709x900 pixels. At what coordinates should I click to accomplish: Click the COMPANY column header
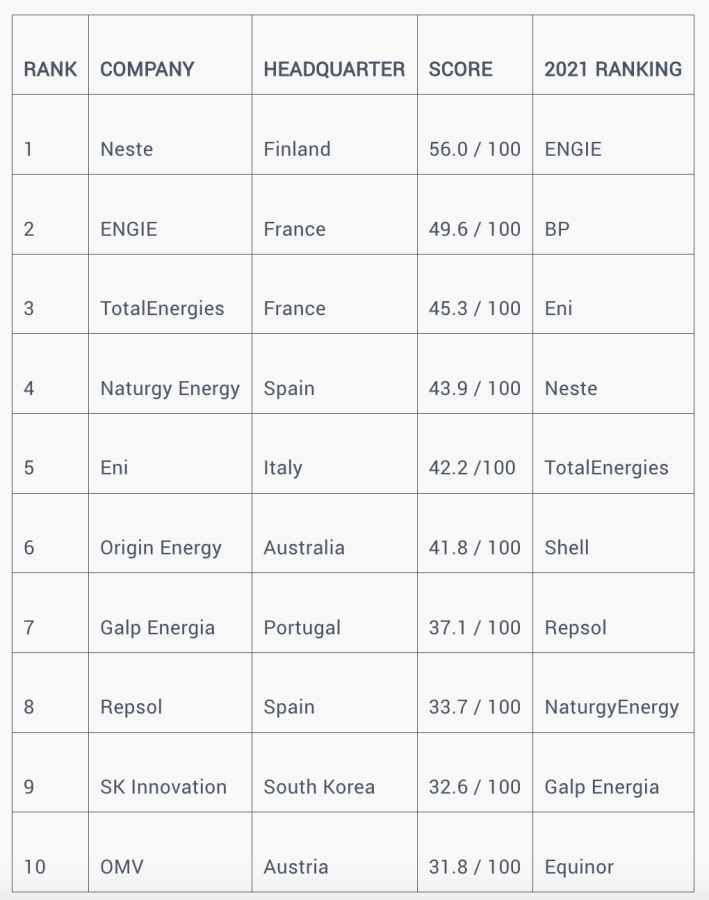pyautogui.click(x=147, y=69)
